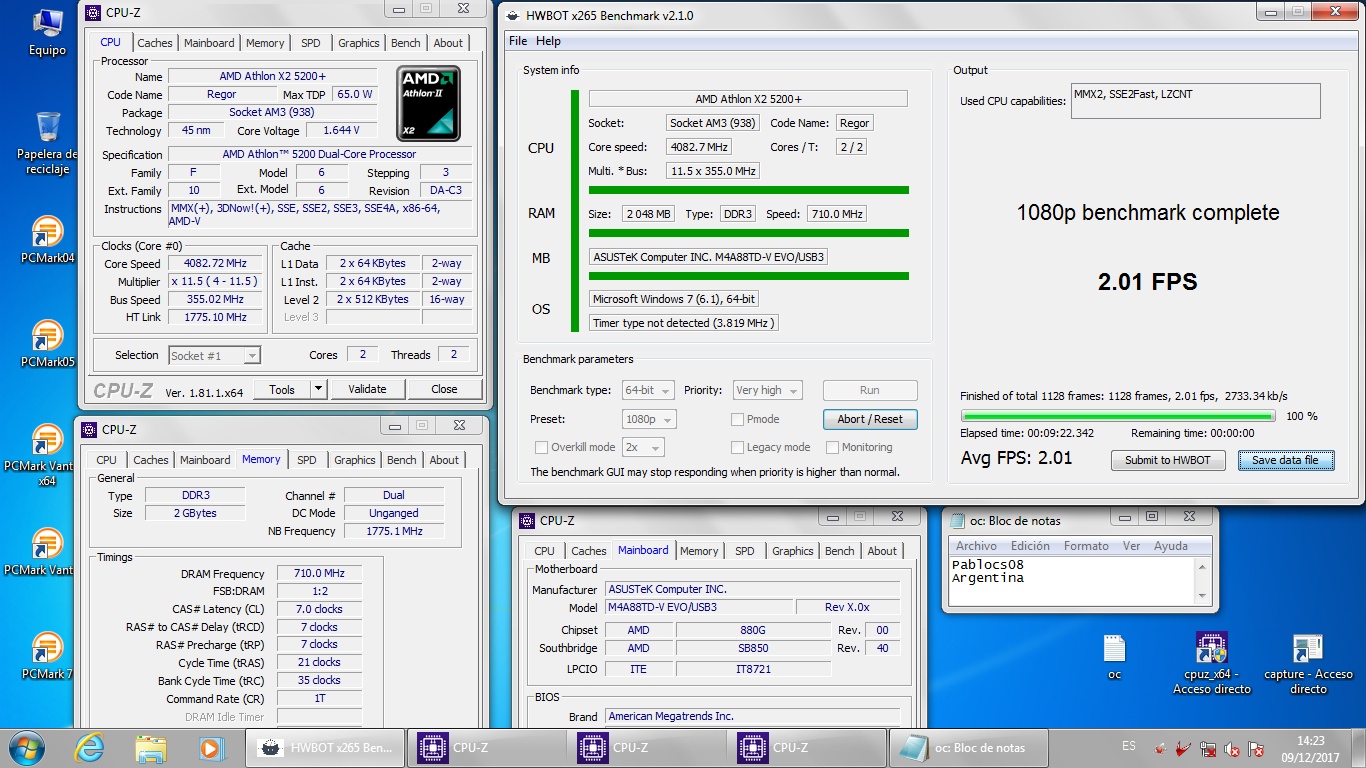Image resolution: width=1366 pixels, height=768 pixels.
Task: Toggle the Pmode checkbox
Action: pyautogui.click(x=737, y=419)
